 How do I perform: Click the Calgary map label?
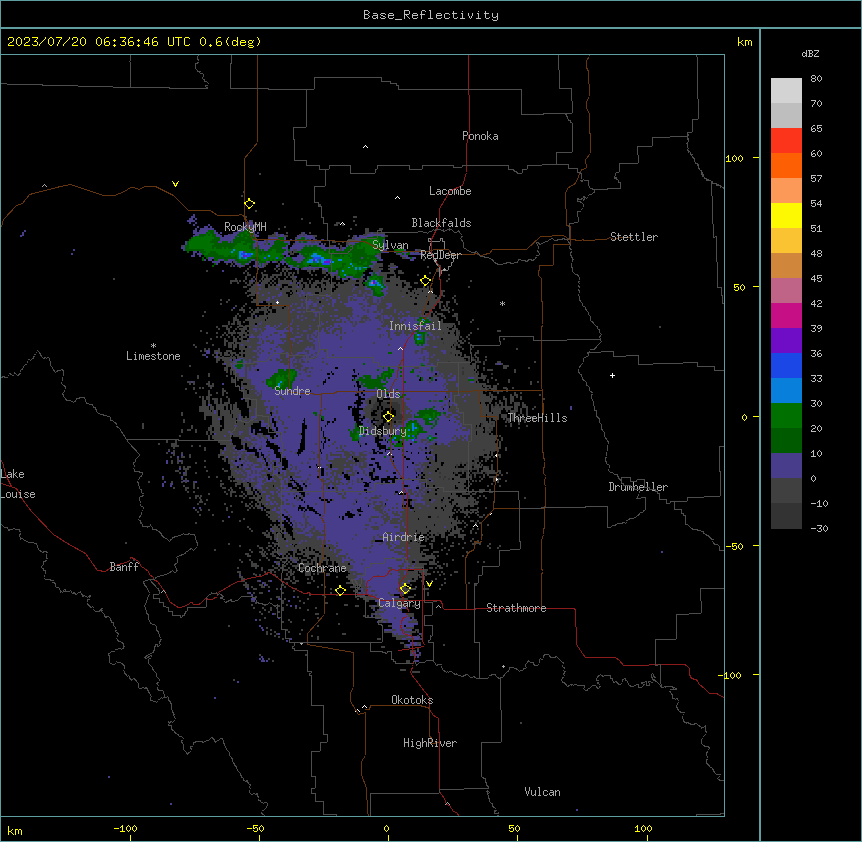coord(399,603)
